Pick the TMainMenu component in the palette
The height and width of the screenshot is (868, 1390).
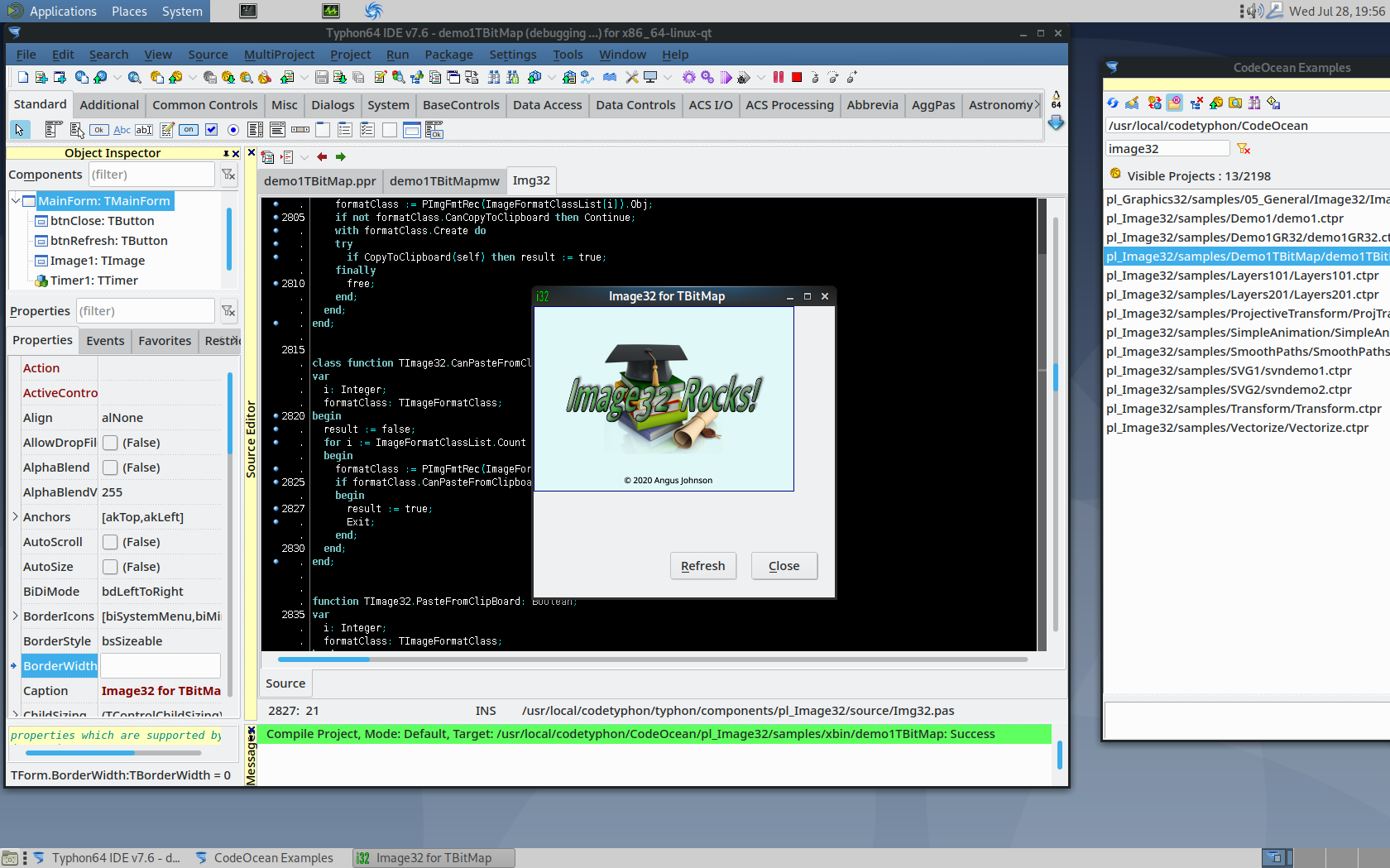coord(54,130)
